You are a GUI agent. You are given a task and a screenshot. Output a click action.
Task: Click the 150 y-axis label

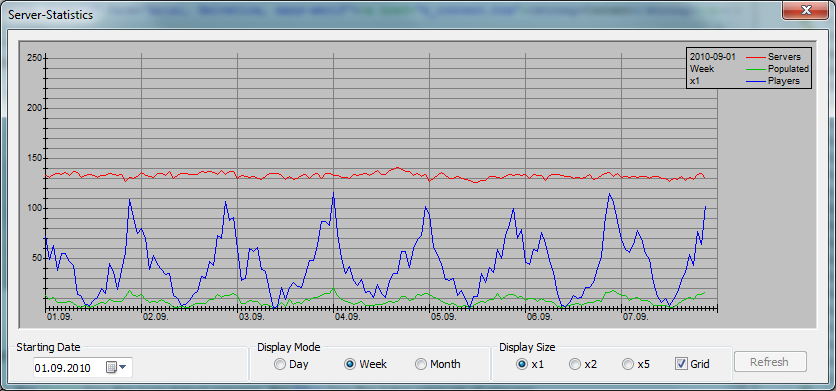(34, 158)
